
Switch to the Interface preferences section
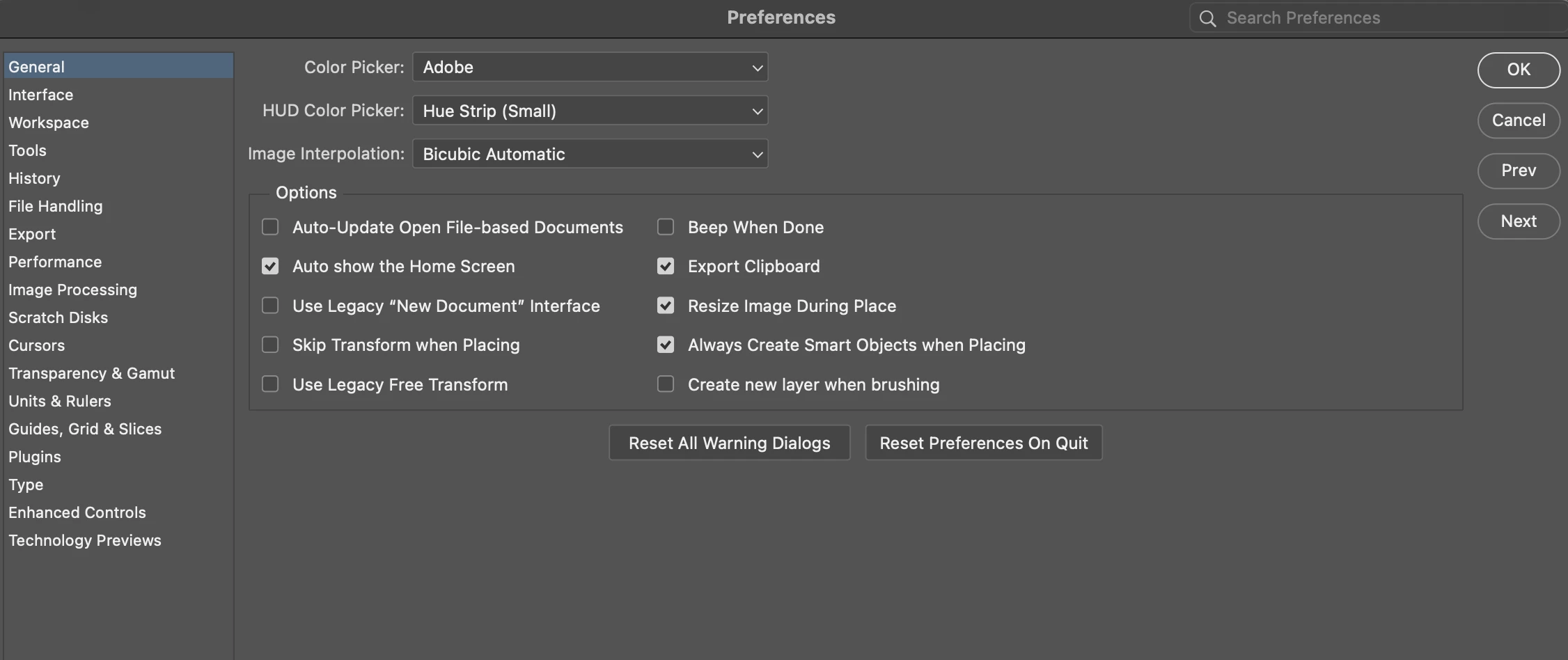click(x=41, y=95)
